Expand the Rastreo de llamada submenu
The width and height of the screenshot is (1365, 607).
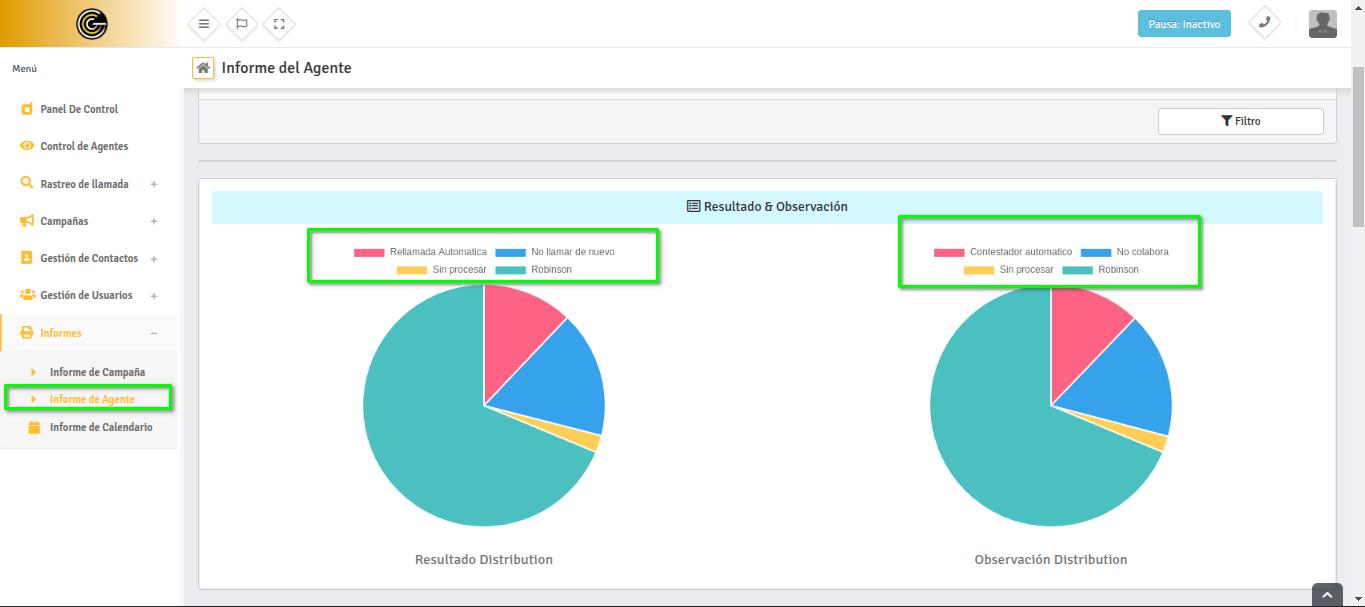click(x=153, y=184)
